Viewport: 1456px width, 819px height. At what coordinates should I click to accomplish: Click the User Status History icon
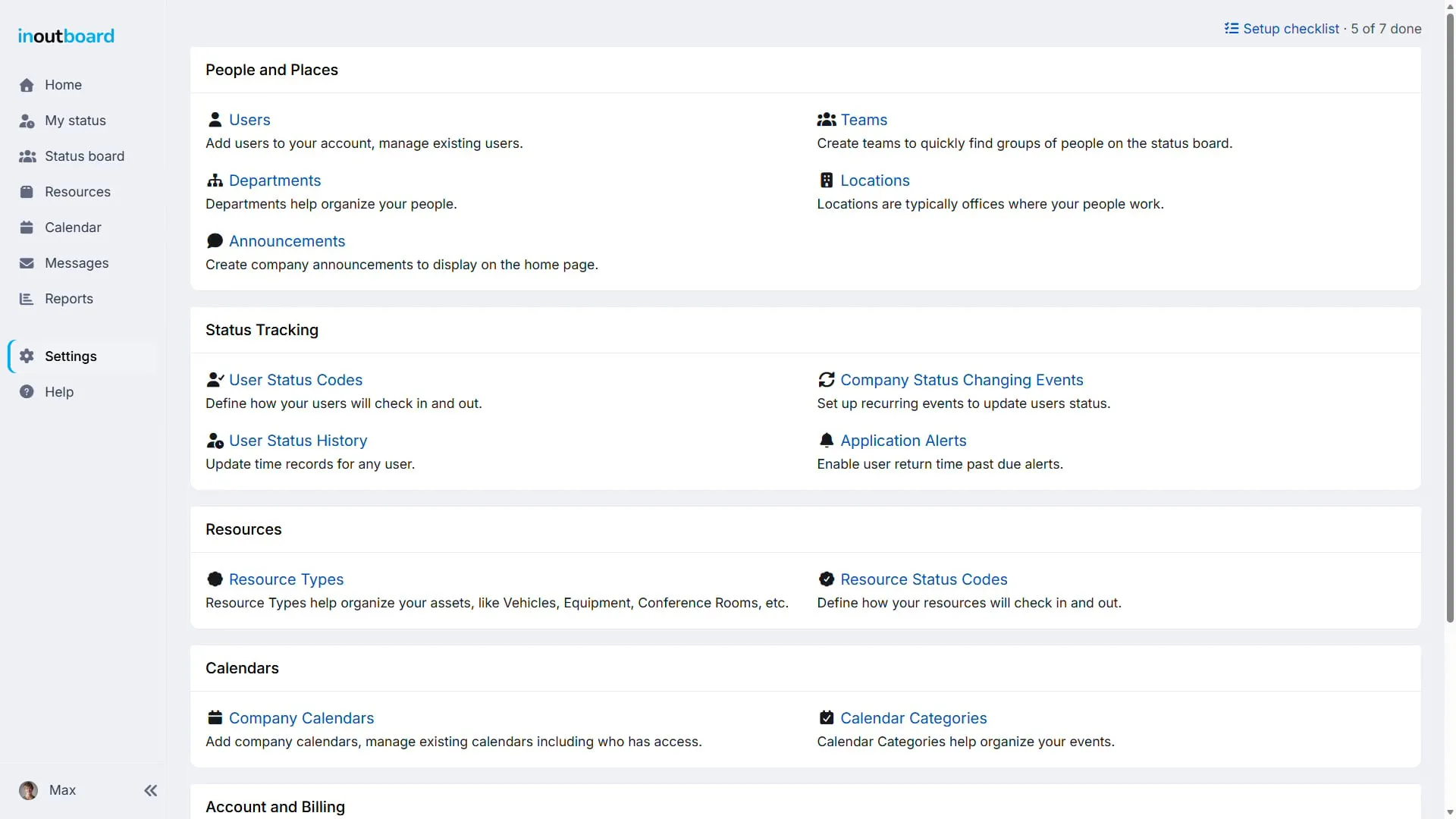click(215, 441)
